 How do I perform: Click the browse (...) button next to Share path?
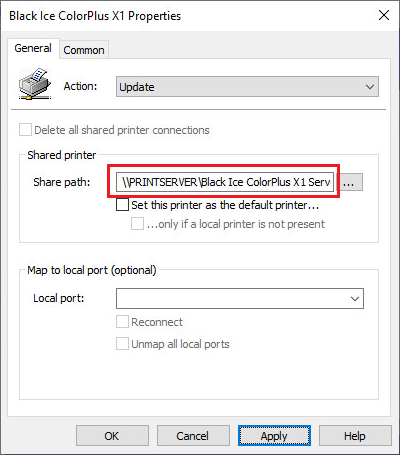(x=349, y=182)
